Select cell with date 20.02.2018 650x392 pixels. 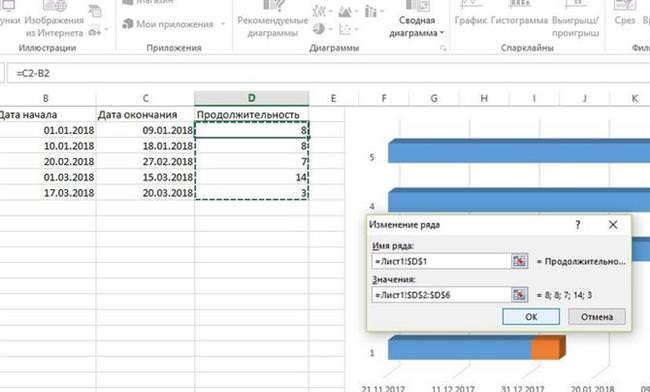(47, 162)
